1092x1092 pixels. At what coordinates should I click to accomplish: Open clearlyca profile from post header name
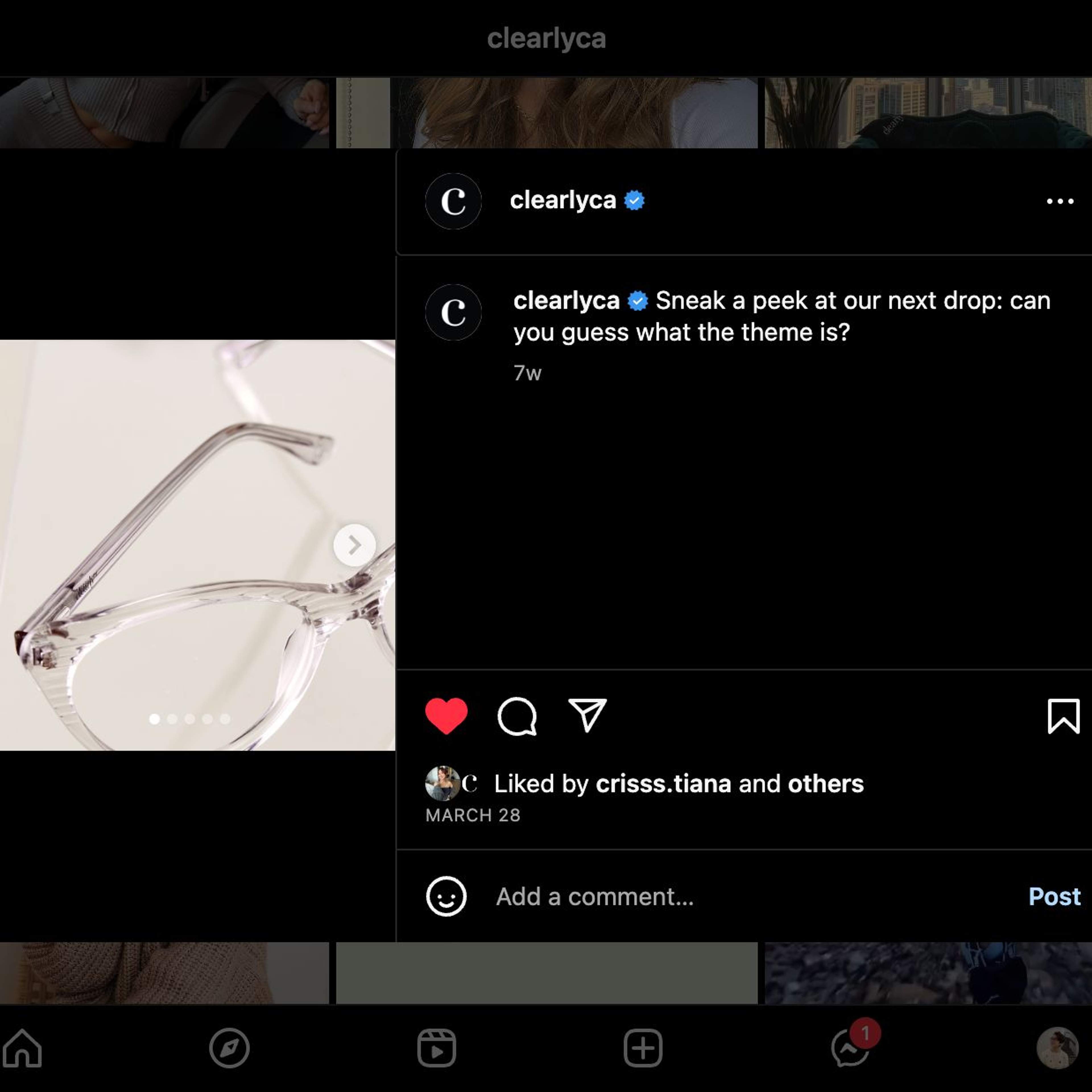[x=562, y=200]
